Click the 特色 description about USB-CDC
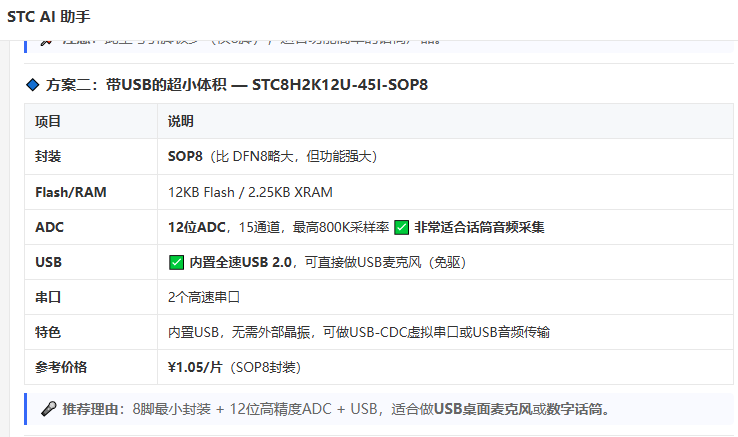This screenshot has height=437, width=738. point(359,332)
